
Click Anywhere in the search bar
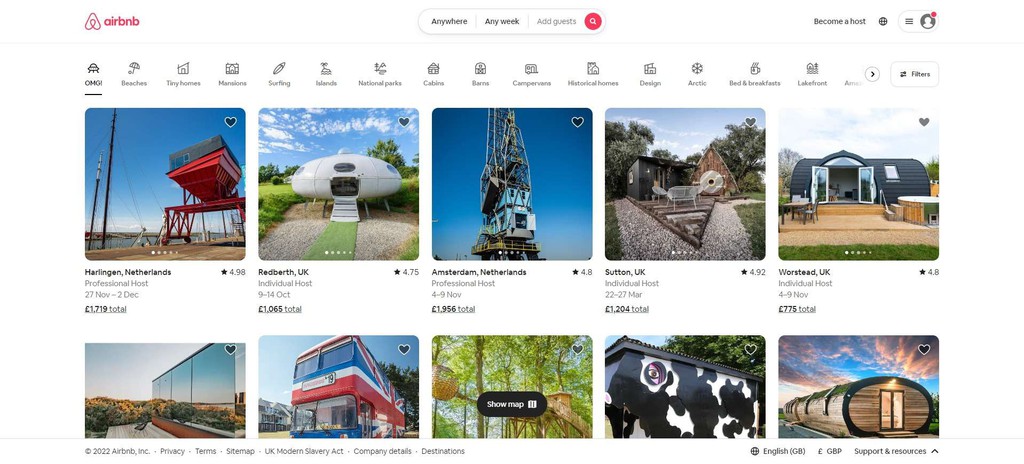(449, 22)
